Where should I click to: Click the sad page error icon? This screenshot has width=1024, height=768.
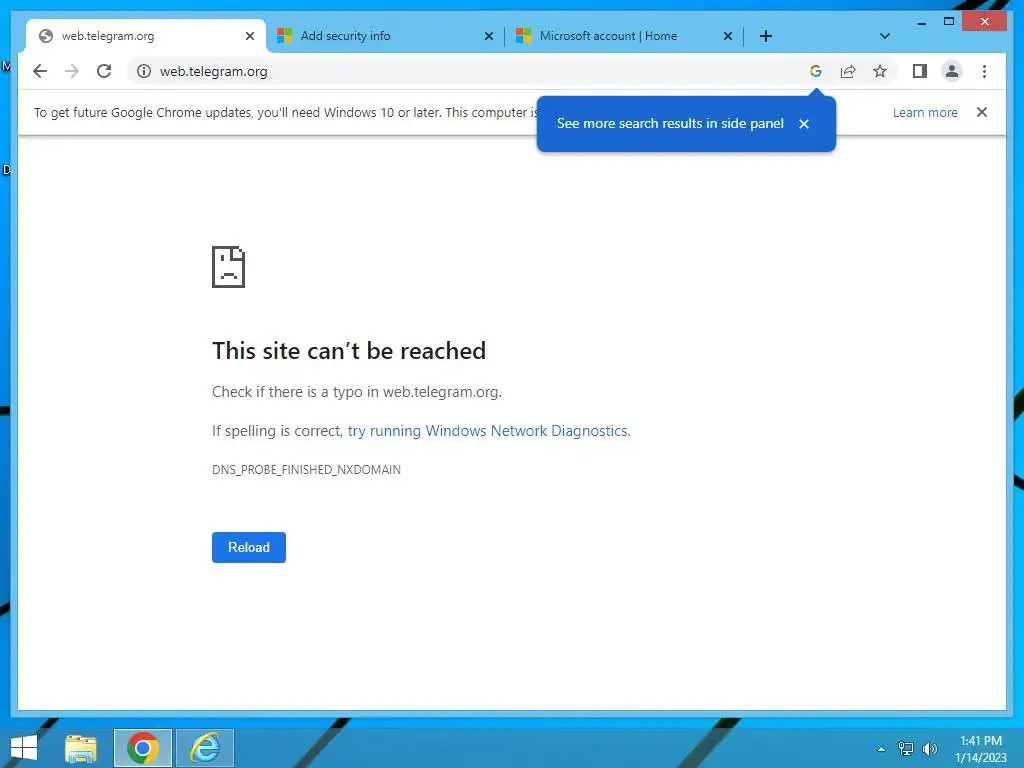tap(229, 267)
